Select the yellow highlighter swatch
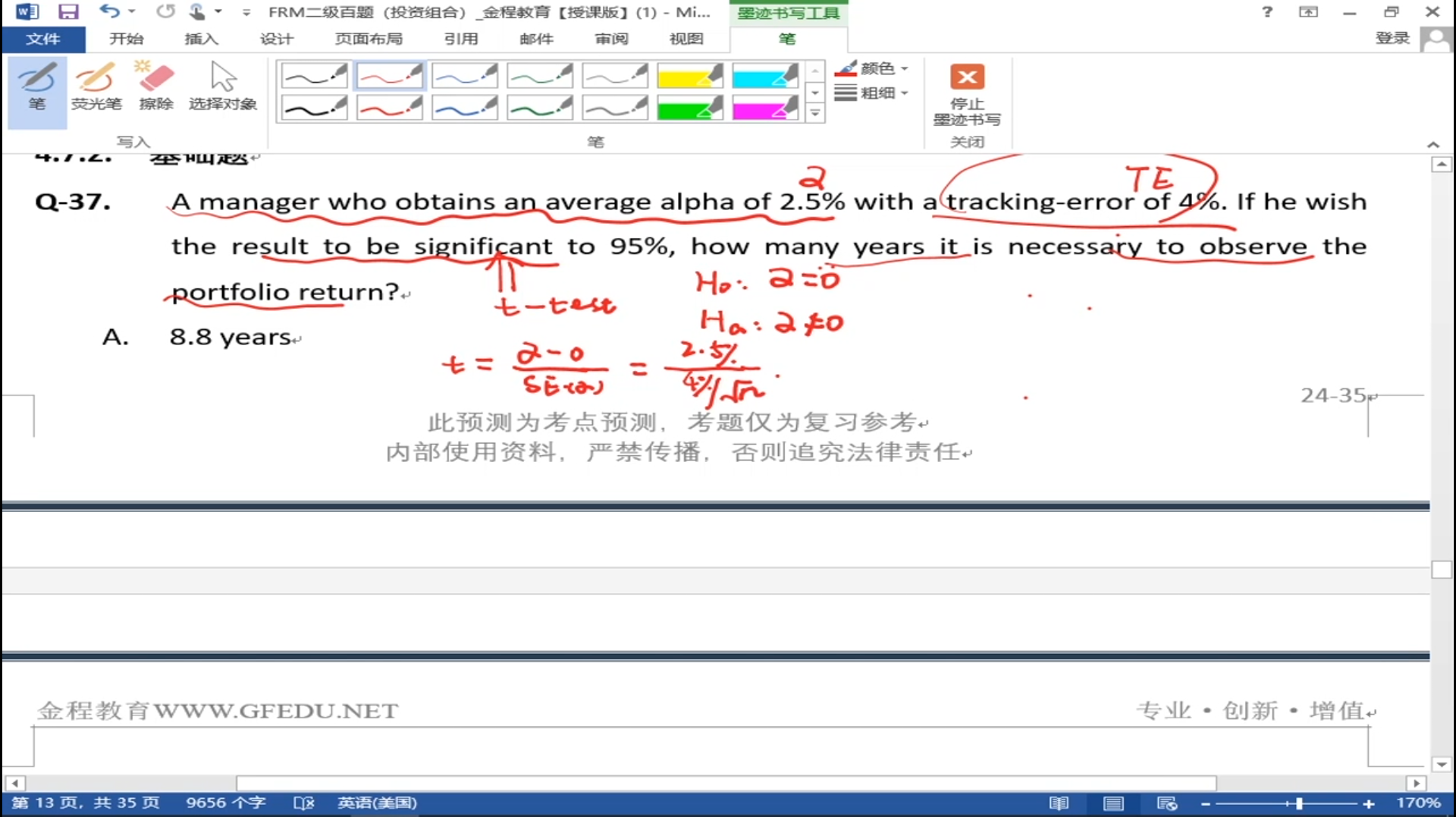Screen dimensions: 1456x817 [x=689, y=75]
